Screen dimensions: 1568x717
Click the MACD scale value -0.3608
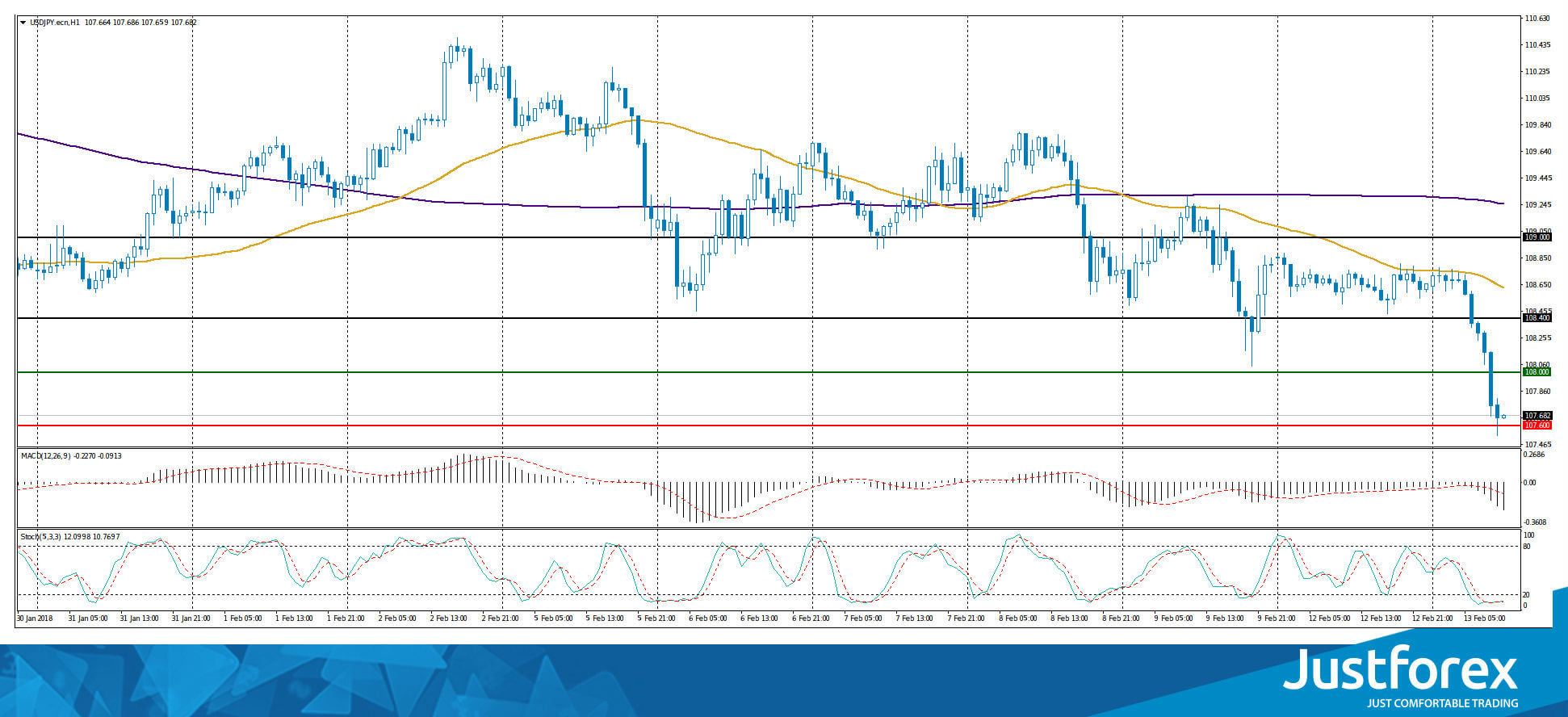pyautogui.click(x=1535, y=522)
